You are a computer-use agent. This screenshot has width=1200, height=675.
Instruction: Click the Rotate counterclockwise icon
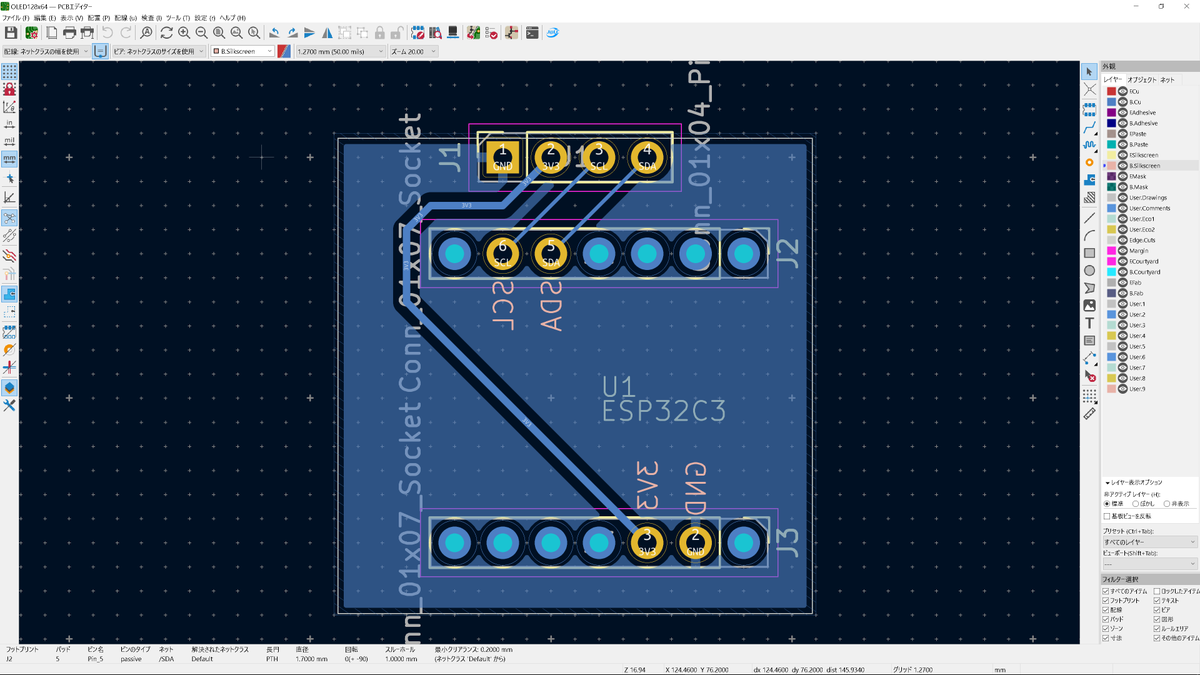pyautogui.click(x=274, y=33)
